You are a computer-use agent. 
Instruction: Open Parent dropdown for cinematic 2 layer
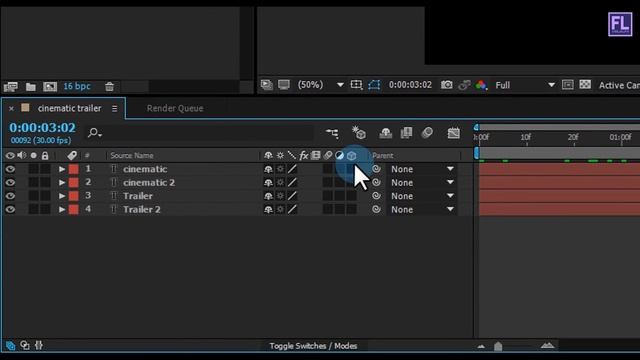pos(422,182)
